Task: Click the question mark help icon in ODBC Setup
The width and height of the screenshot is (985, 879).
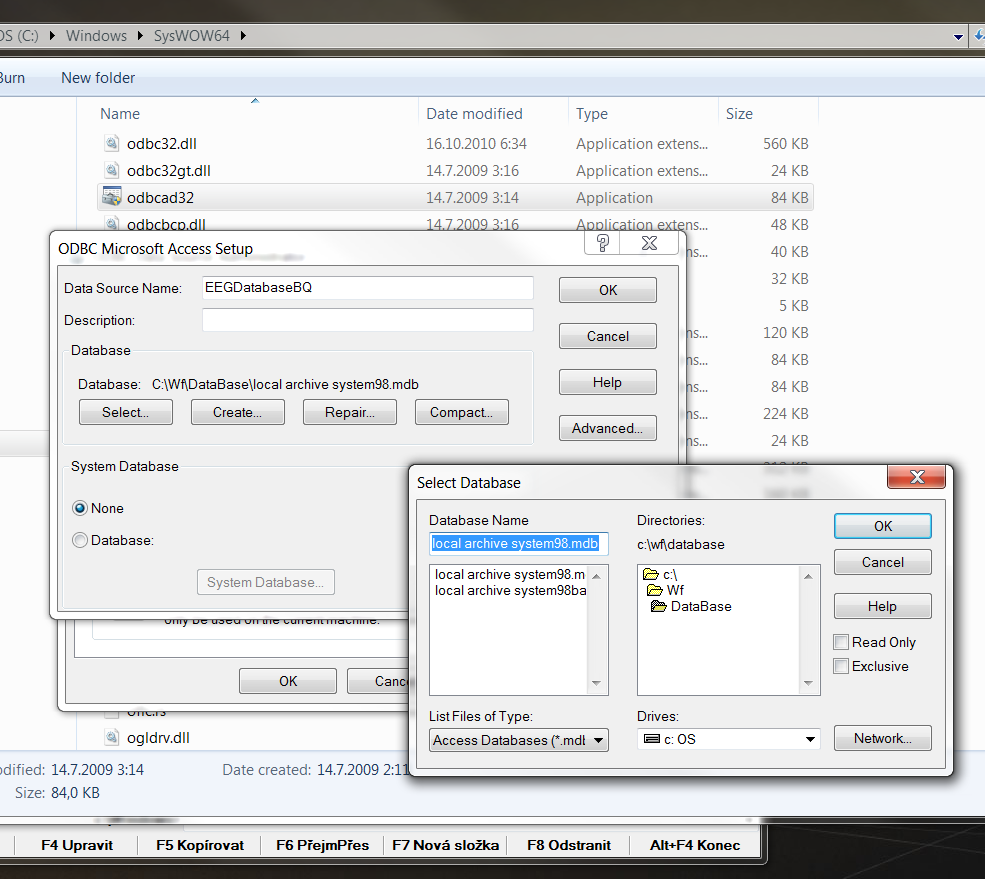Action: coord(602,243)
